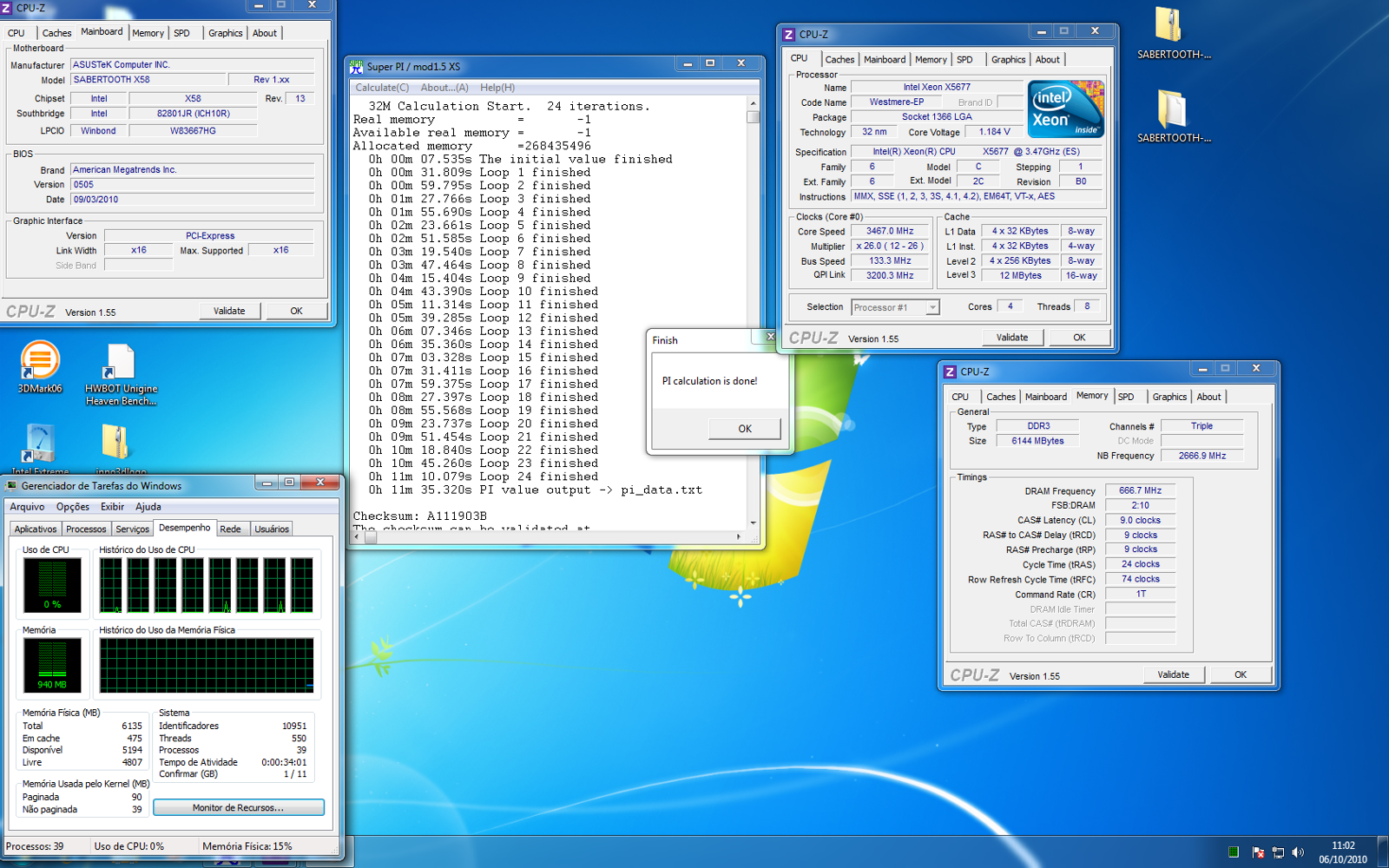Close the Task Manager window
1389x868 pixels.
[320, 482]
